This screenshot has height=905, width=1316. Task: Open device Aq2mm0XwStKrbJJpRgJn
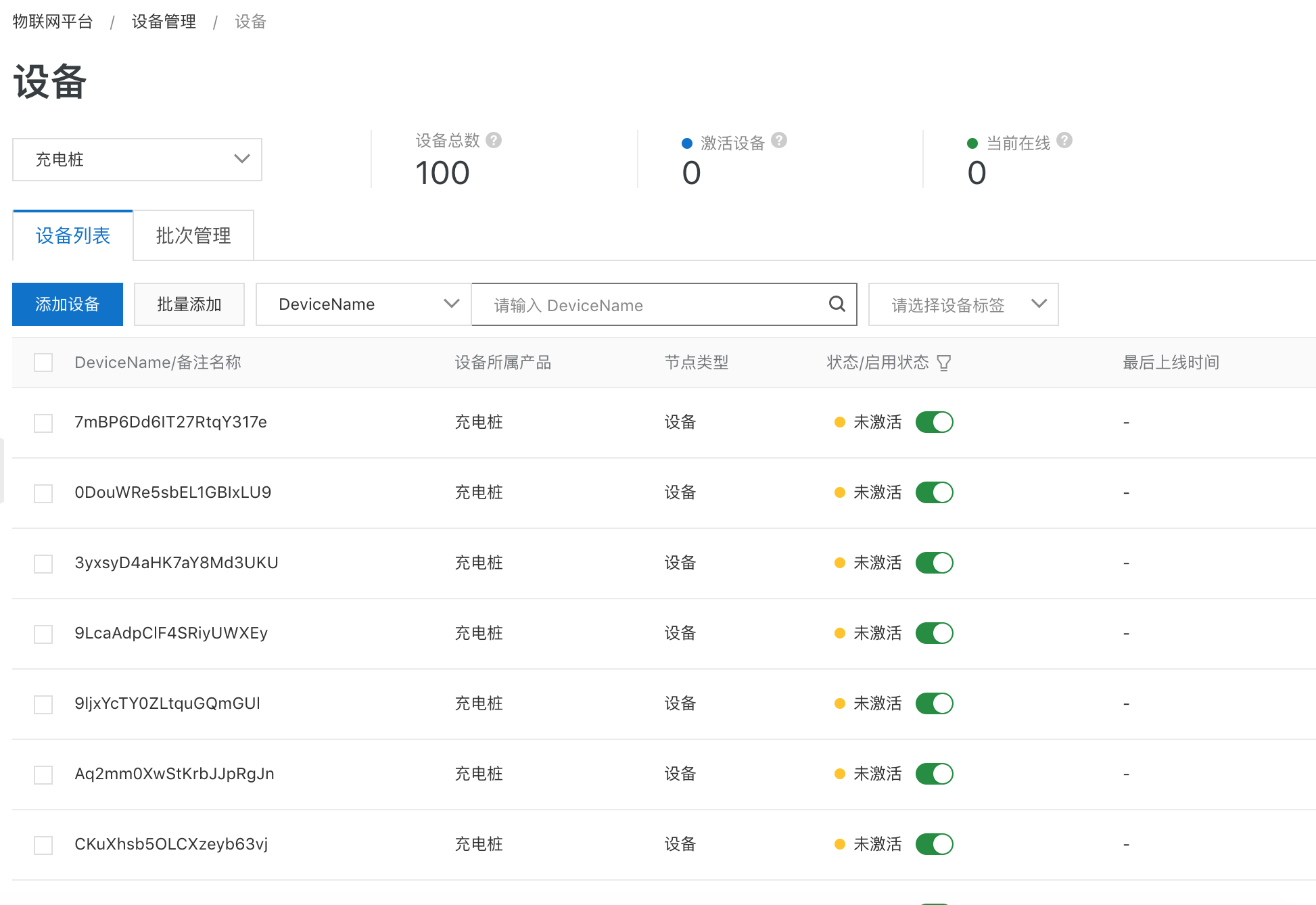[174, 774]
